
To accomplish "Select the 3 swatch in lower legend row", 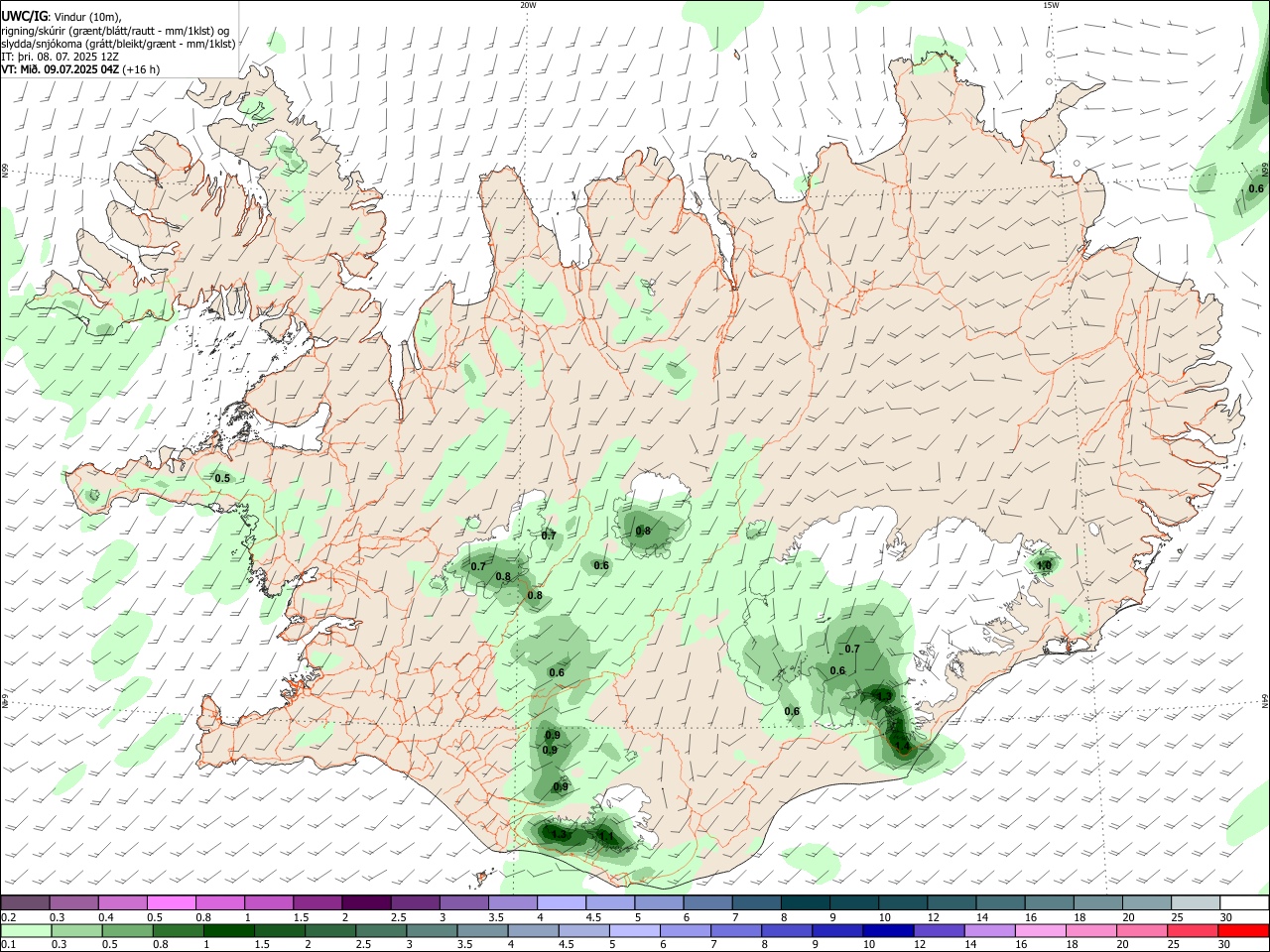I will point(432,931).
